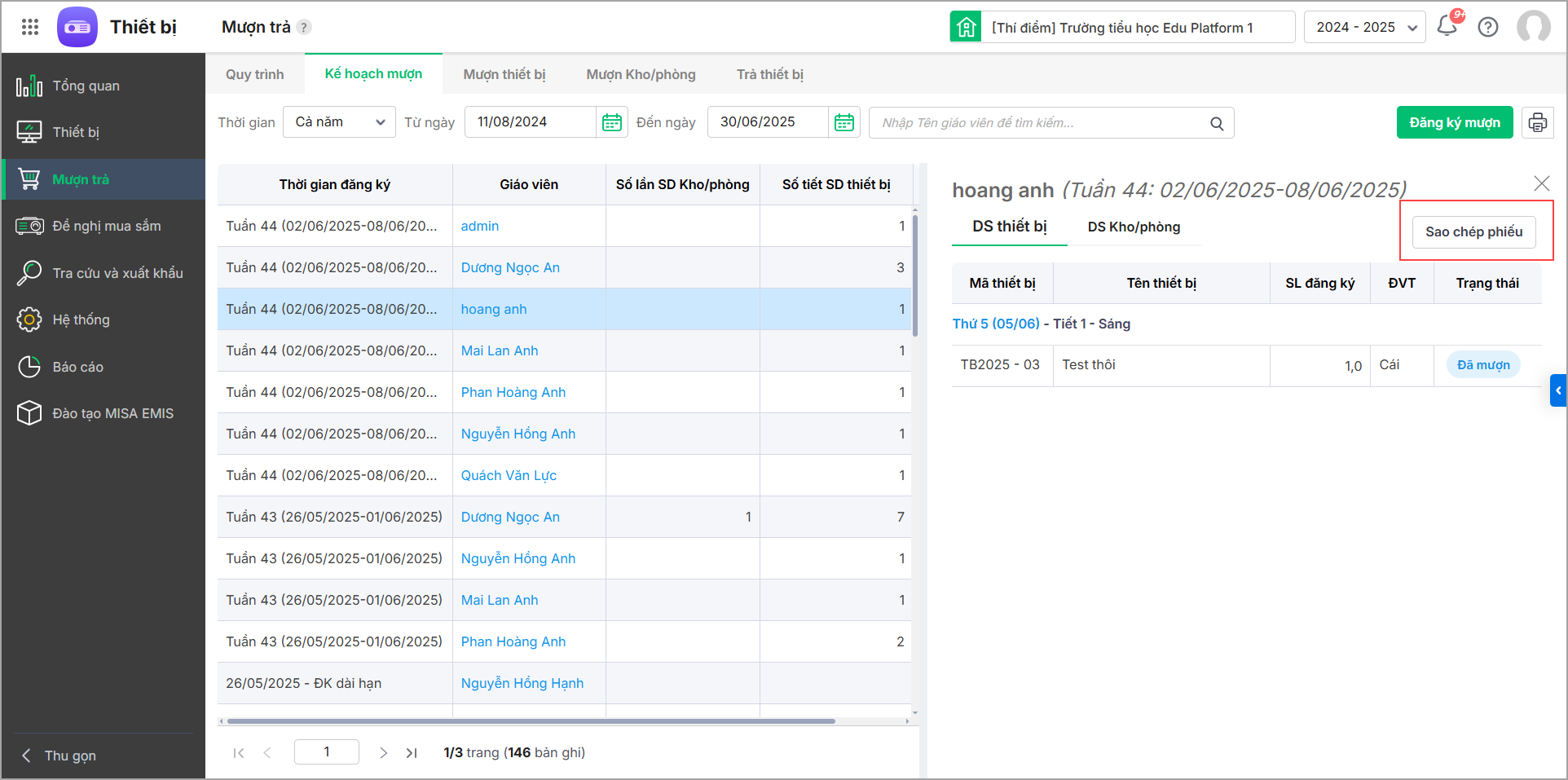Close the hoang anh detail panel
Viewport: 1568px width, 780px height.
click(1542, 183)
